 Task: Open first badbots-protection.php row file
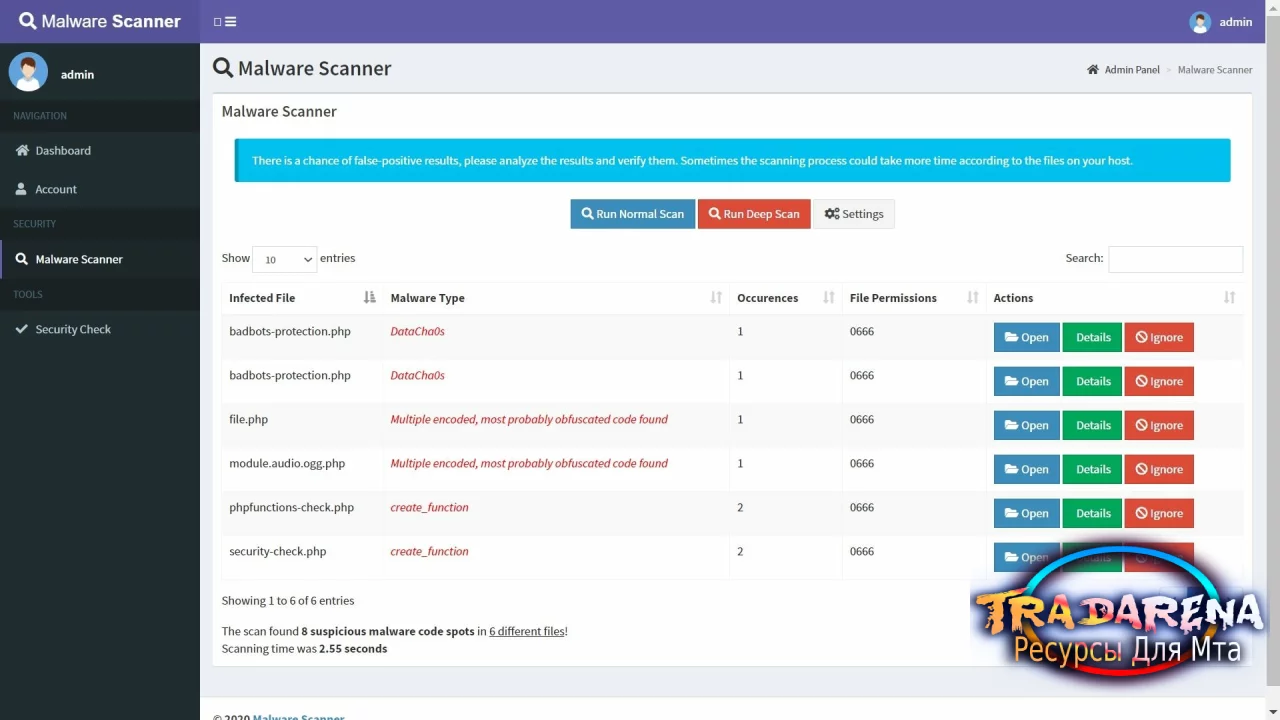tap(1027, 337)
